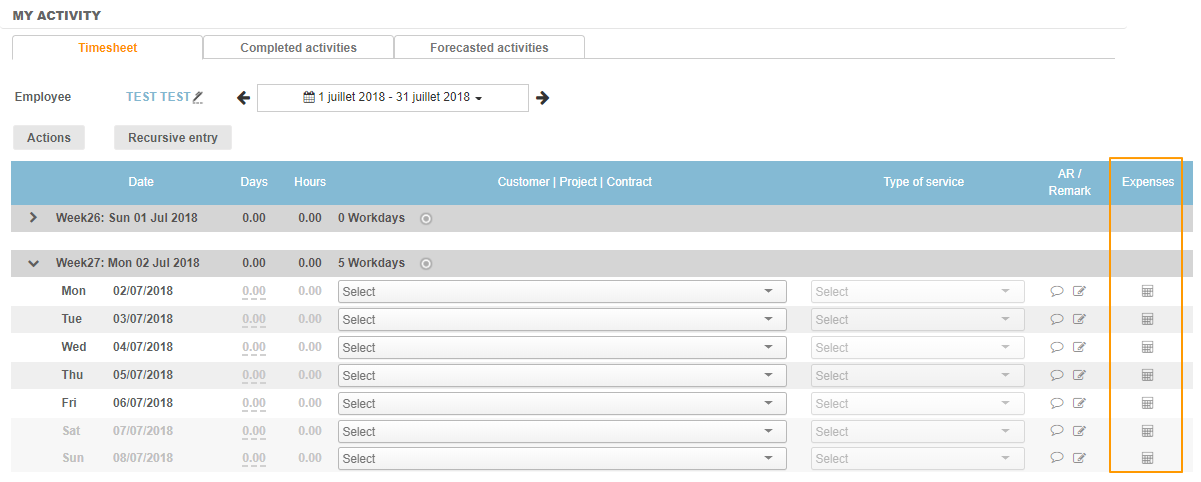Switch to Completed activities tab

coord(298,48)
